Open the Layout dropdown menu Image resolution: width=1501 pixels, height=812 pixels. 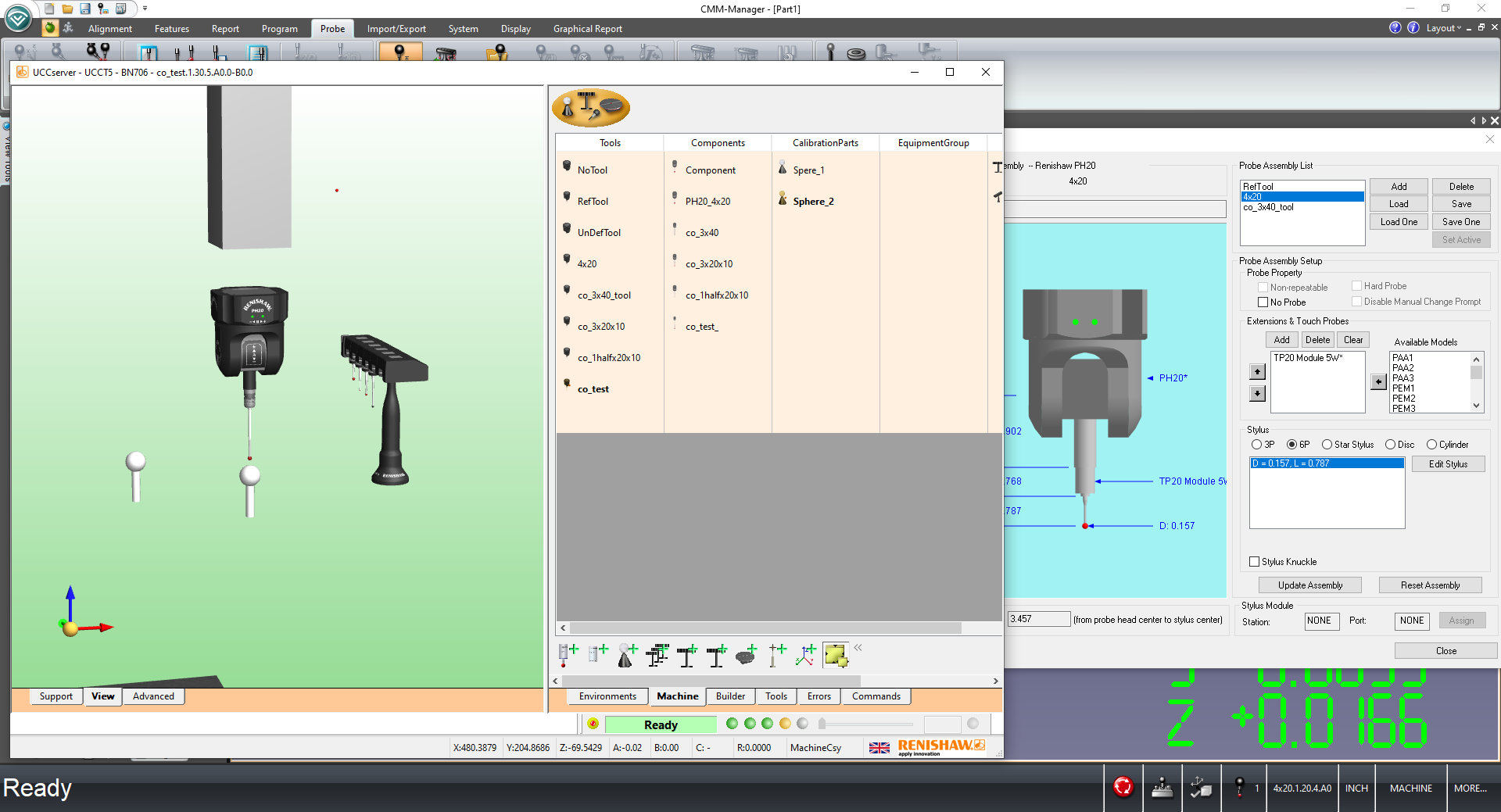point(1443,28)
